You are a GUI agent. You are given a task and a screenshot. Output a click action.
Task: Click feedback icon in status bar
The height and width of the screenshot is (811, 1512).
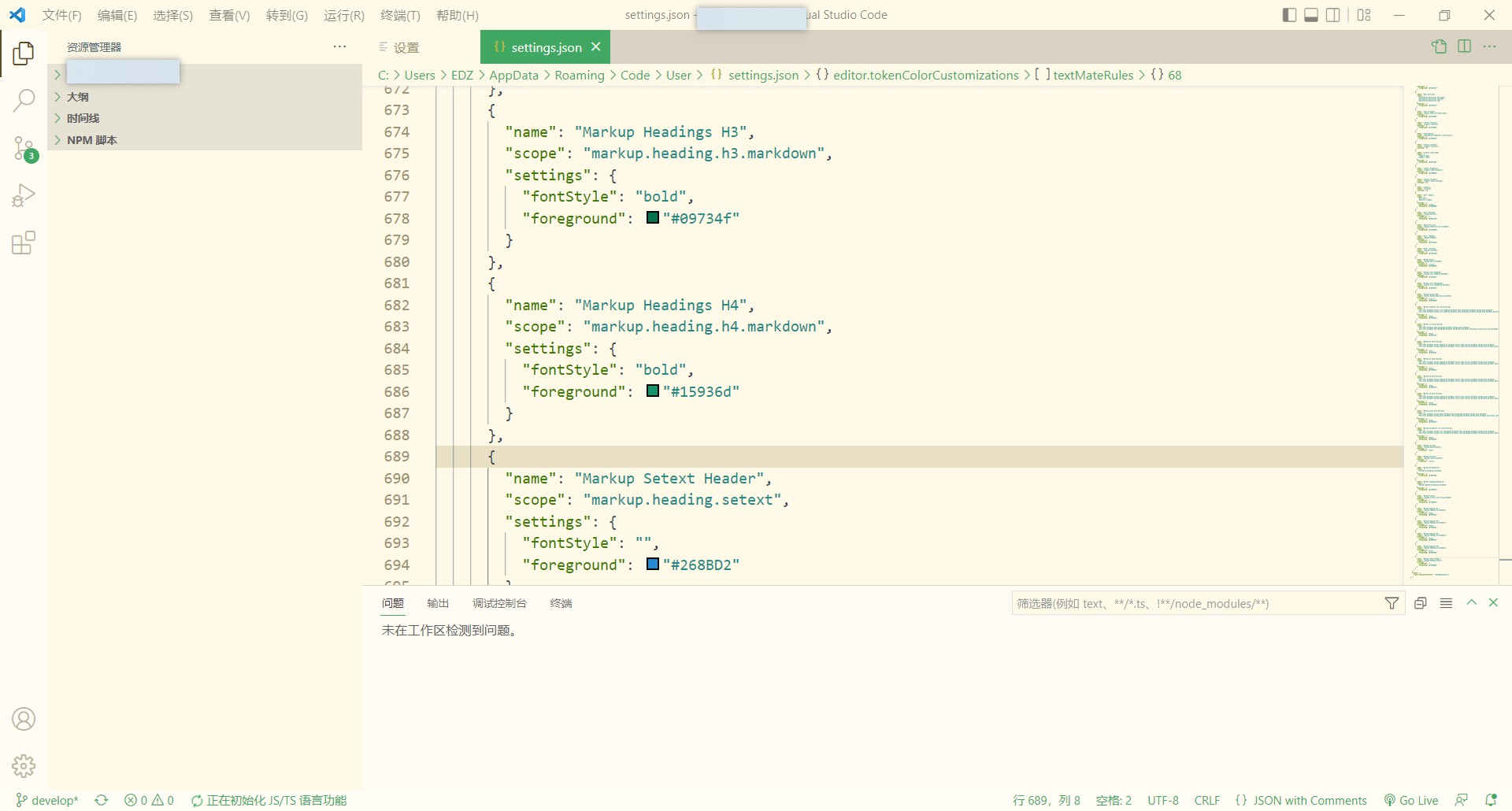1462,800
